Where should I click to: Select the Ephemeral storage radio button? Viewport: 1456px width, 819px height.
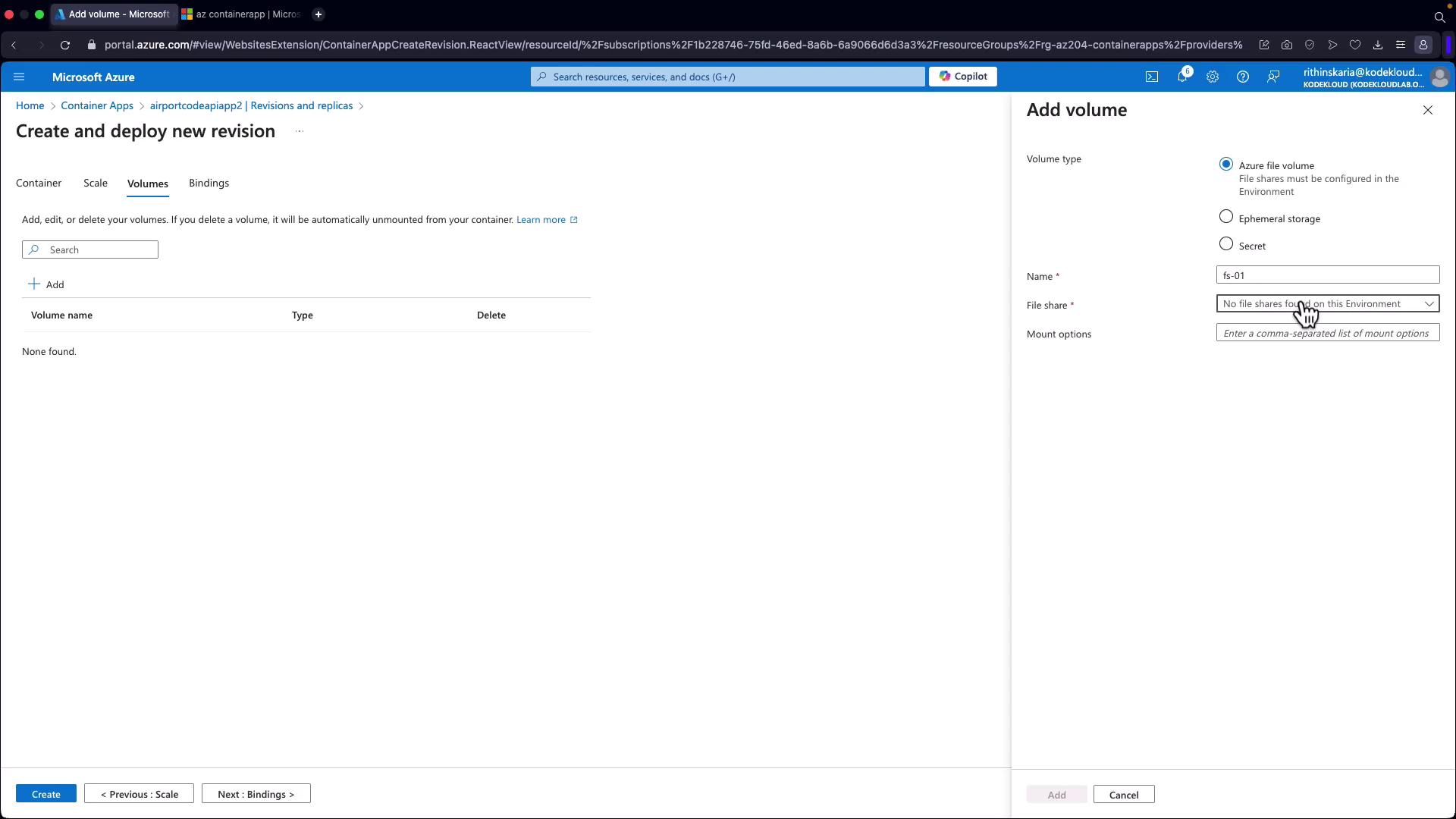tap(1225, 217)
